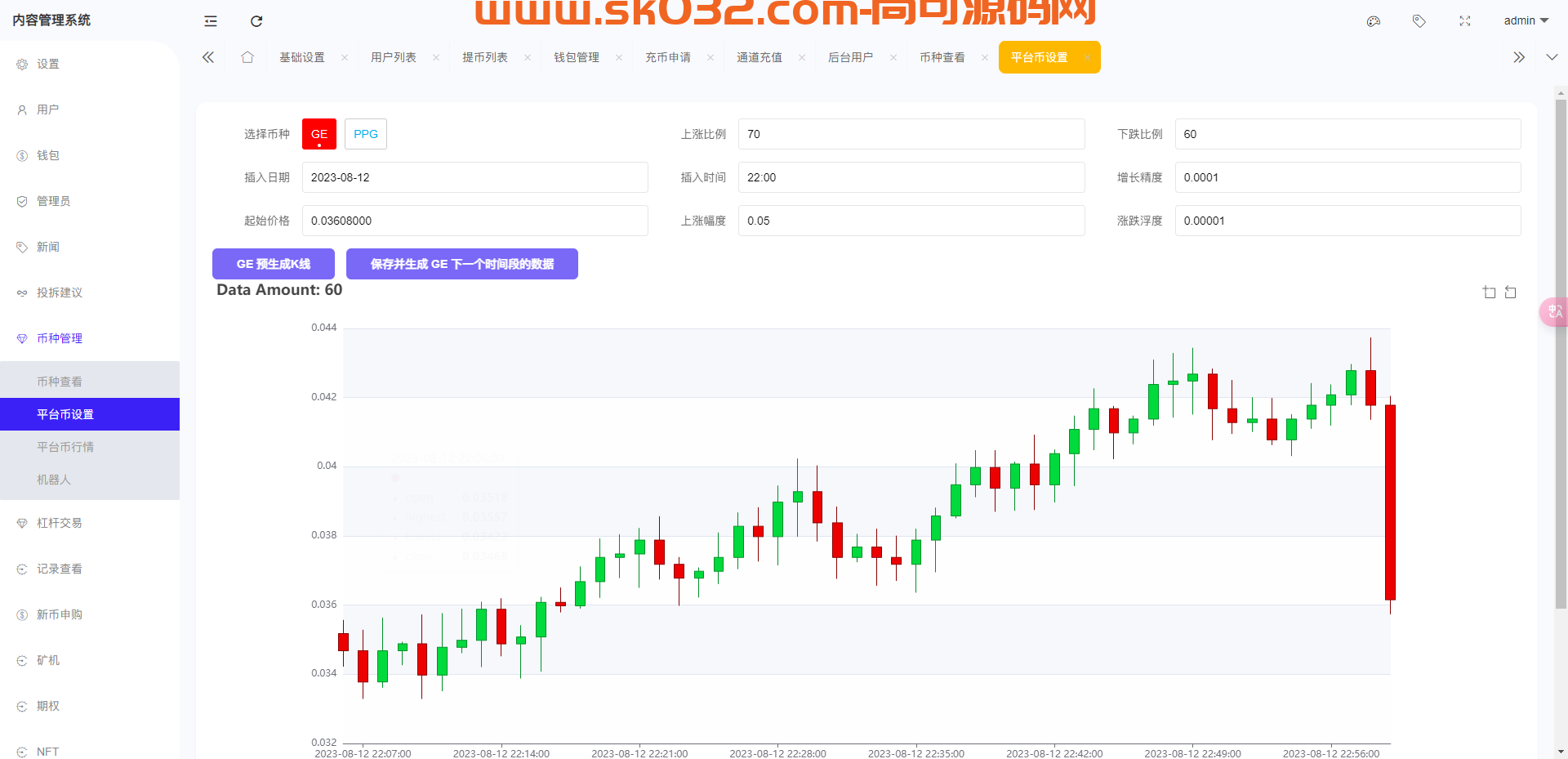Collapse the 币种管理 sidebar menu
The height and width of the screenshot is (759, 1568).
pyautogui.click(x=90, y=338)
